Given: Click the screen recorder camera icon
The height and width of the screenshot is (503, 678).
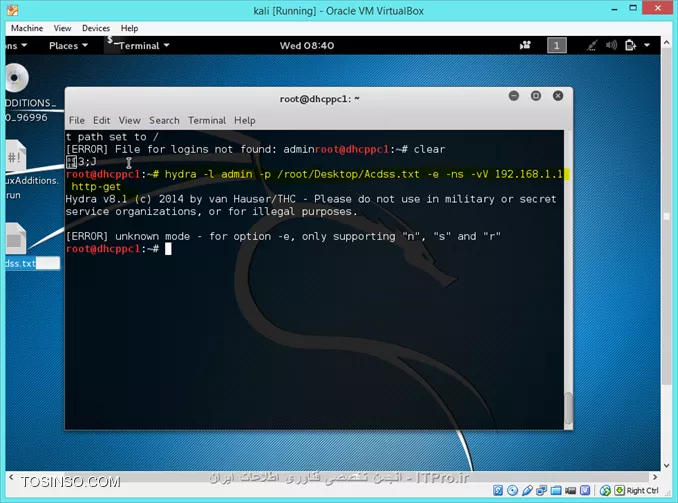Looking at the screenshot, I should (525, 45).
